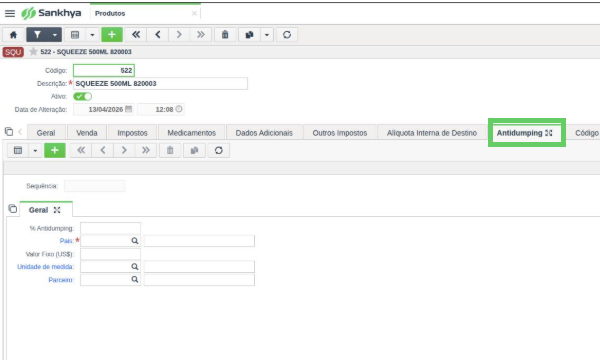The width and height of the screenshot is (600, 360).
Task: Switch to grid view in top toolbar
Action: (75, 35)
